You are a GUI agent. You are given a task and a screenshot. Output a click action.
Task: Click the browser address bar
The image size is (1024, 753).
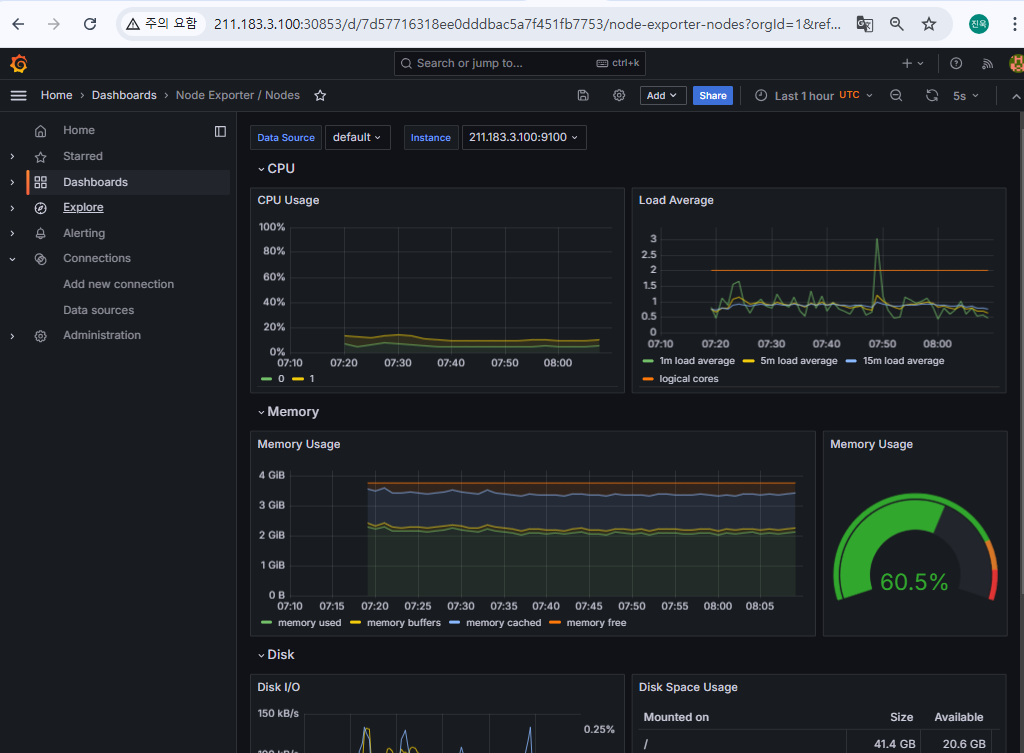(x=526, y=24)
